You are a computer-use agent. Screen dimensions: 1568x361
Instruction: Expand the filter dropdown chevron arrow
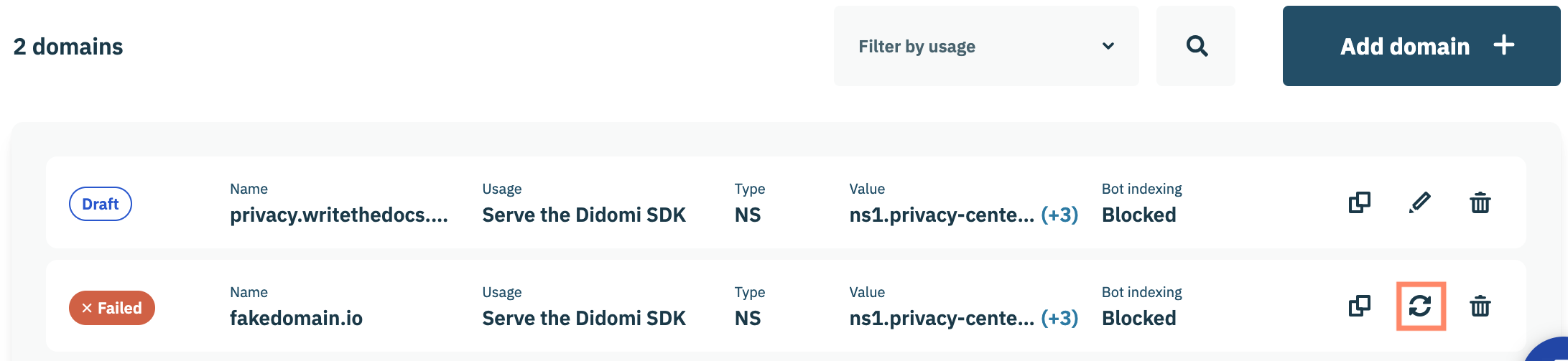pyautogui.click(x=1108, y=46)
